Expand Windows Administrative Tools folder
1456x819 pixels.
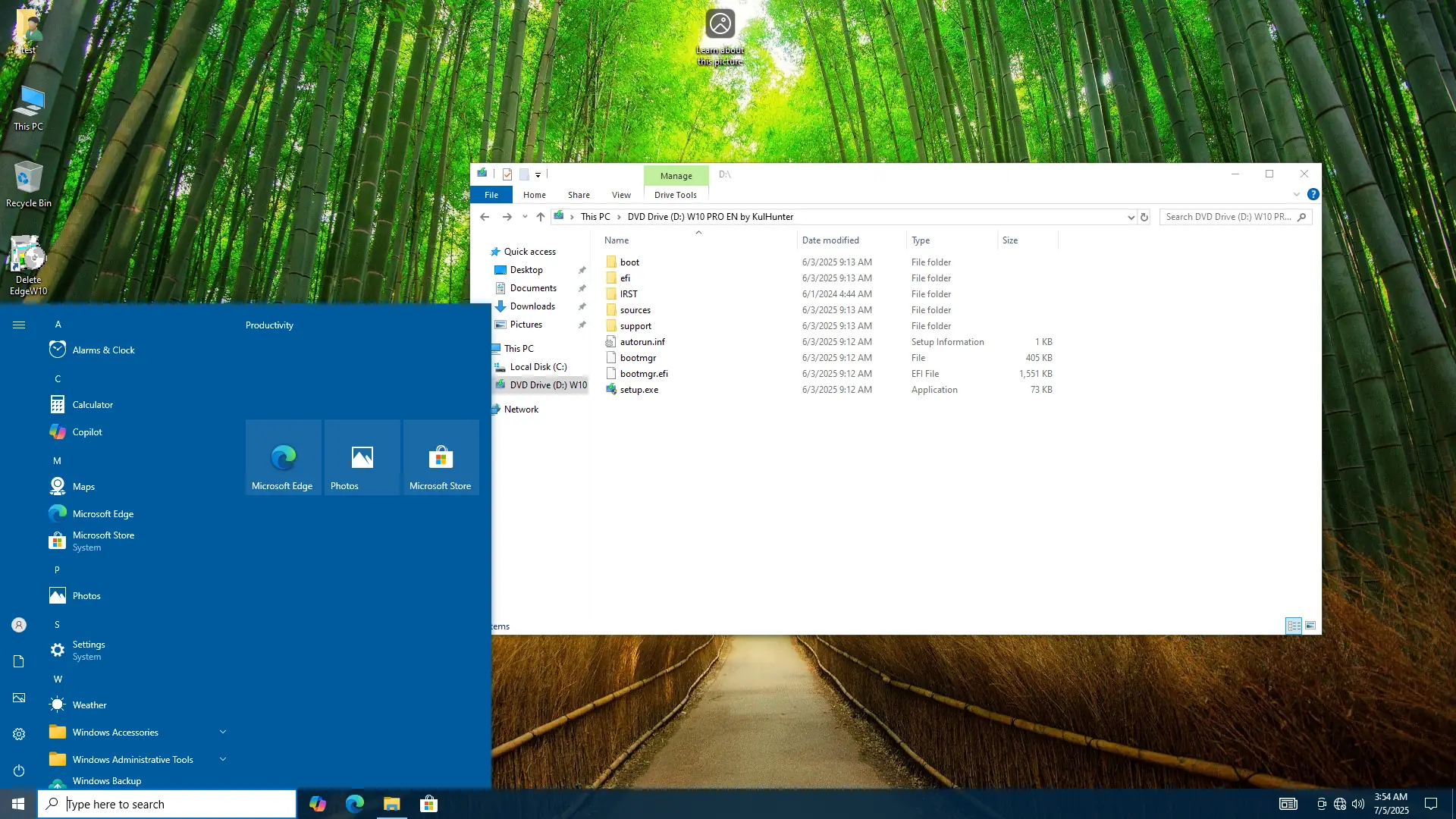[x=222, y=759]
